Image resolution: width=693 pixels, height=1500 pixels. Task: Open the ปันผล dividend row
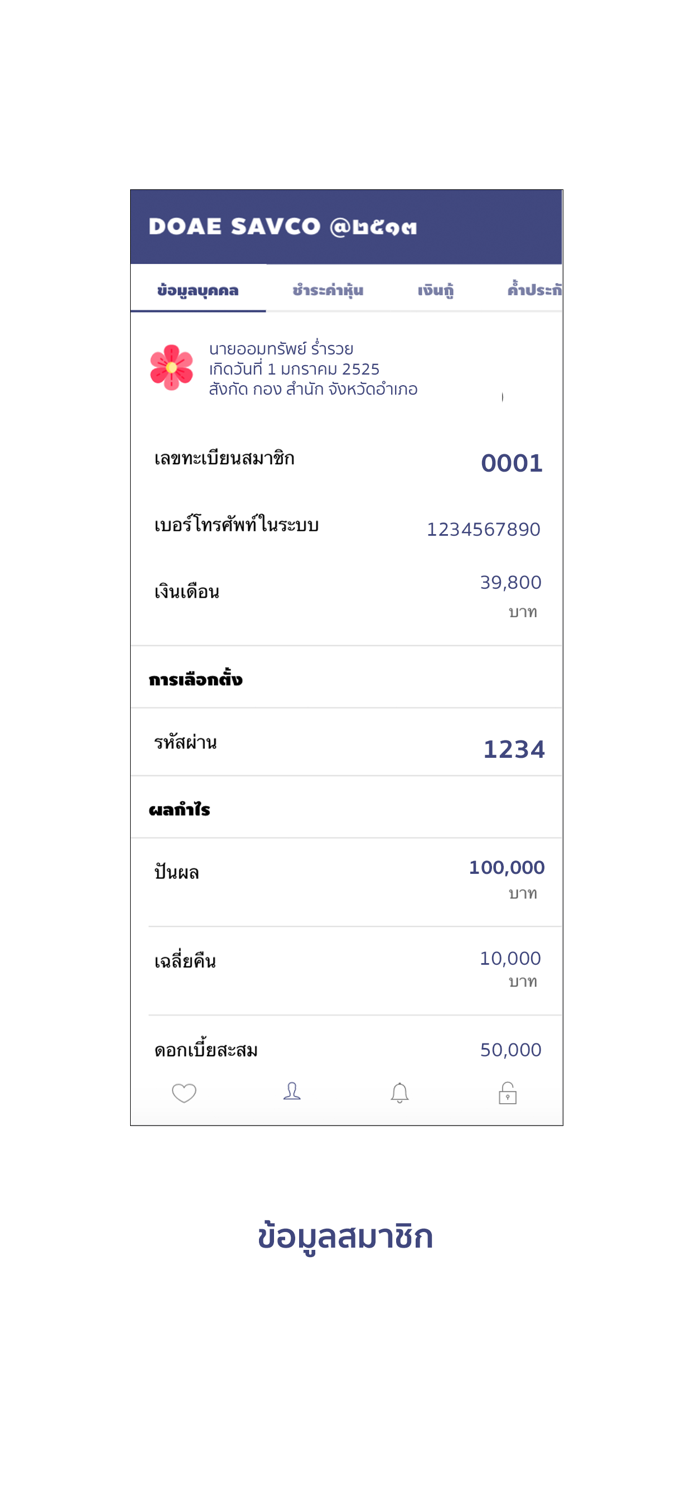(346, 874)
